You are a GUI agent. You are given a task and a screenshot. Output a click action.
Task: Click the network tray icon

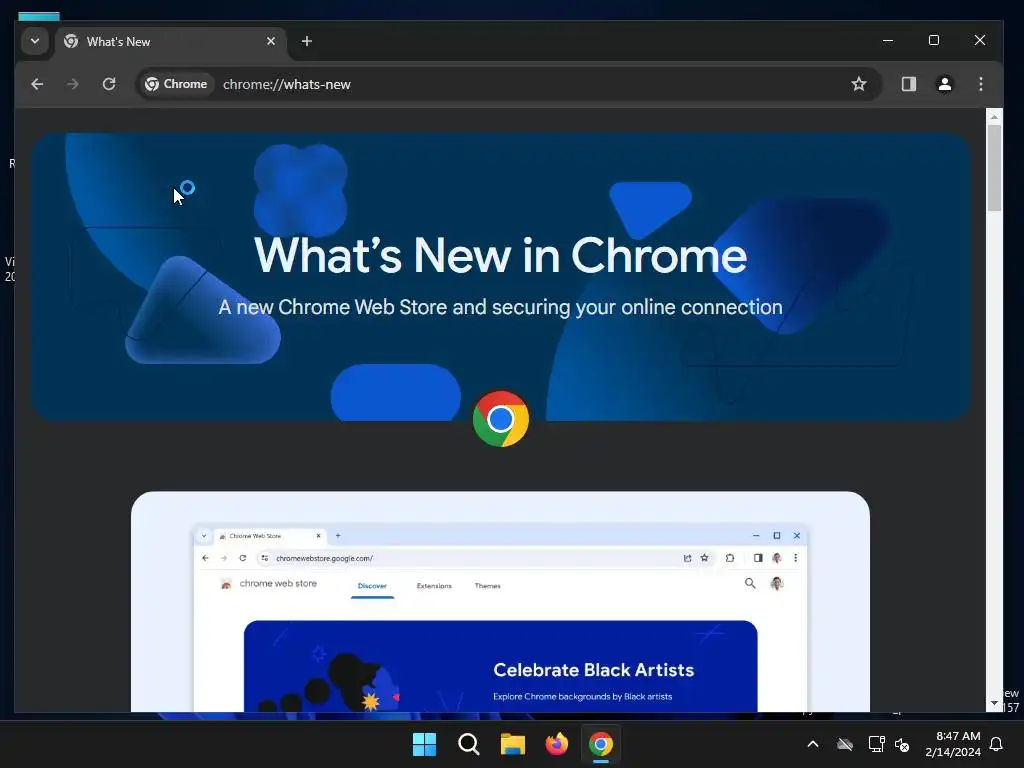coord(876,744)
